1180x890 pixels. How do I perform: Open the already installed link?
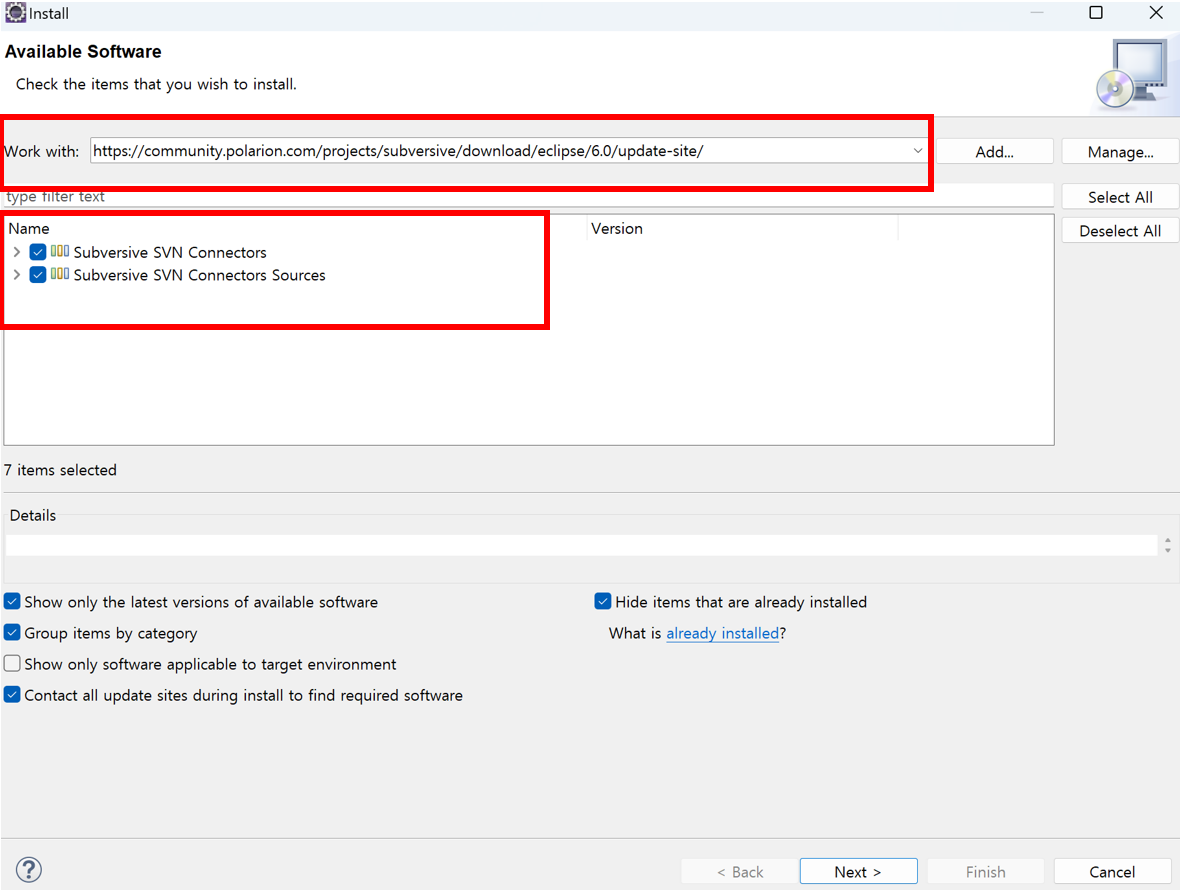[x=722, y=633]
